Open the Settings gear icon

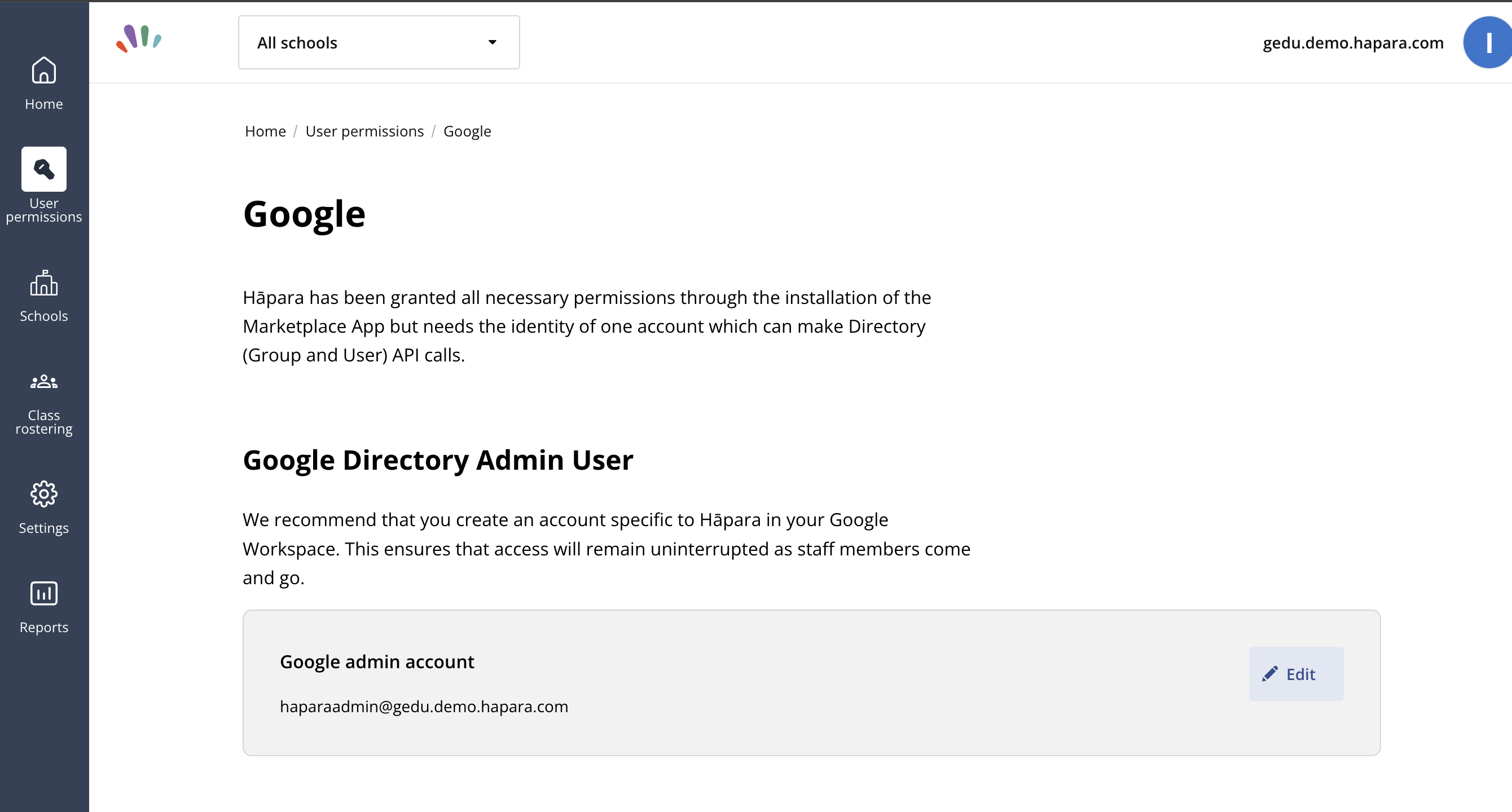44,494
